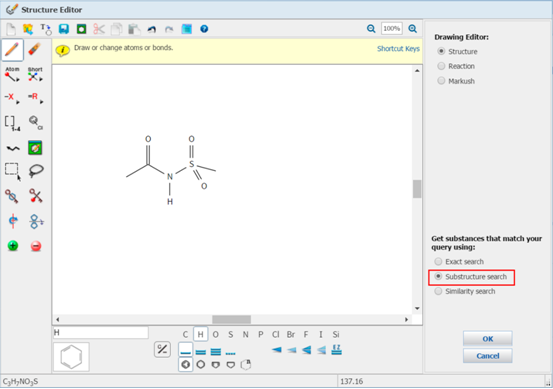Screen dimensions: 553x389
Task: Click the cut scissors icon
Action: (x=99, y=29)
